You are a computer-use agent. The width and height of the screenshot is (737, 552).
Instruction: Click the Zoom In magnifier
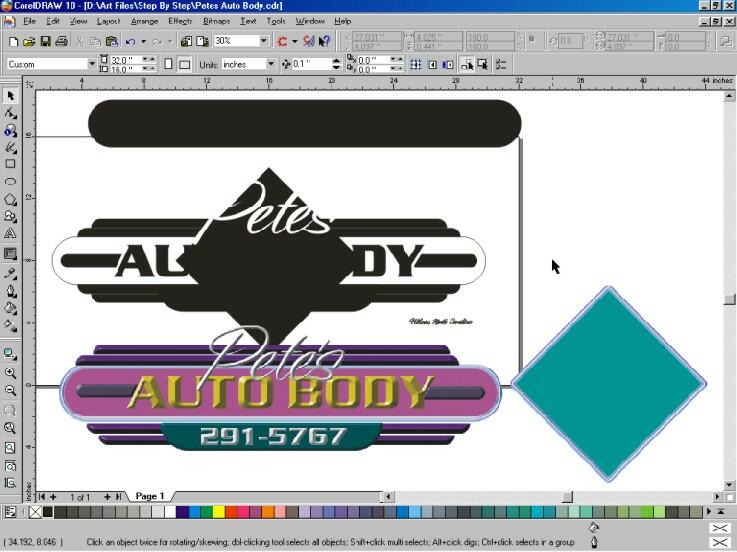click(10, 373)
